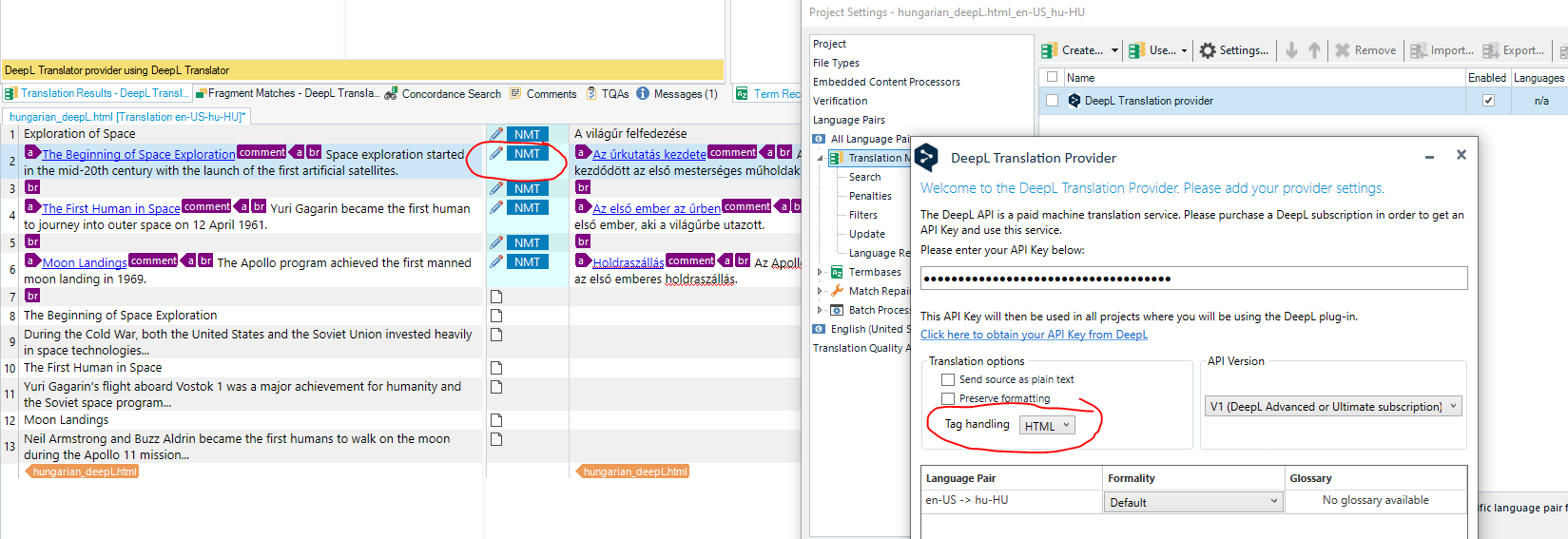This screenshot has height=539, width=1568.
Task: Click the NMT badge of the 'Moon Landings' tagged segment
Action: point(528,261)
